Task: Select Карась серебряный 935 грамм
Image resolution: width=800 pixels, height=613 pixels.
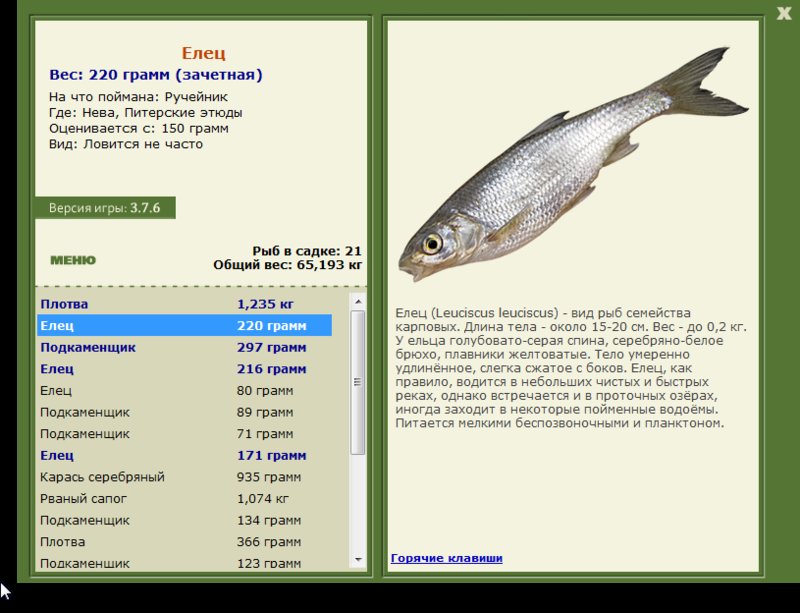Action: coord(185,477)
